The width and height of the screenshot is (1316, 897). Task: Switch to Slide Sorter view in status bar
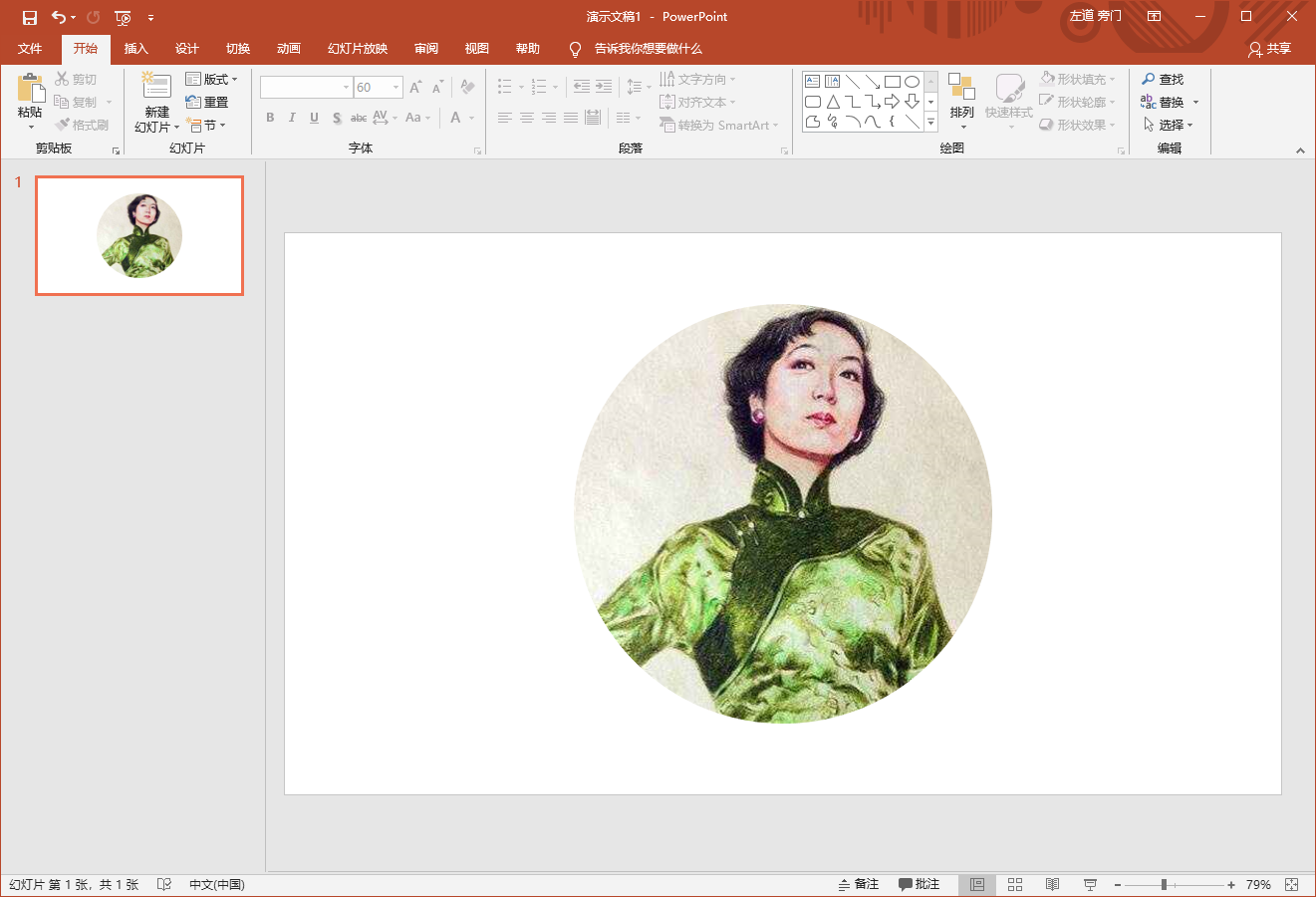point(1015,884)
